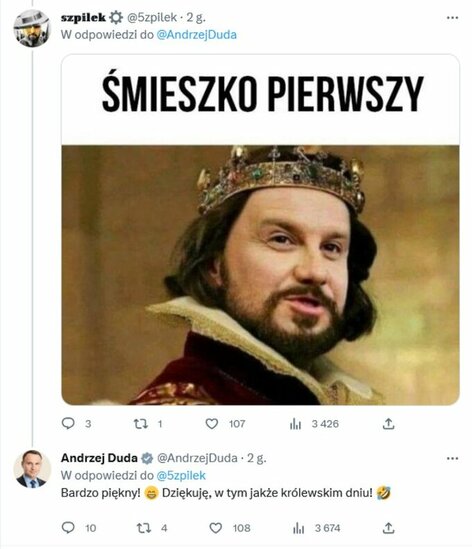Open @5zpilek mention link in reply
Screen dimensions: 472x549
click(x=181, y=475)
